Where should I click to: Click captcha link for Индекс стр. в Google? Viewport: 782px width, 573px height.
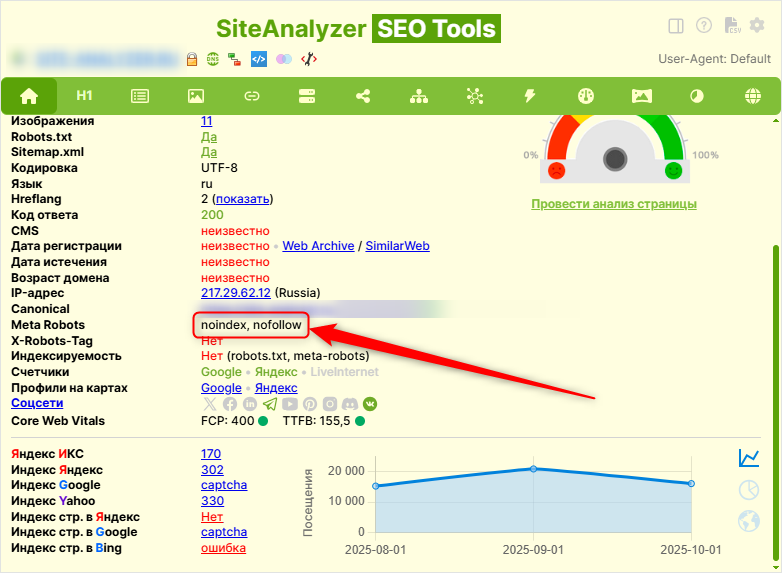224,532
